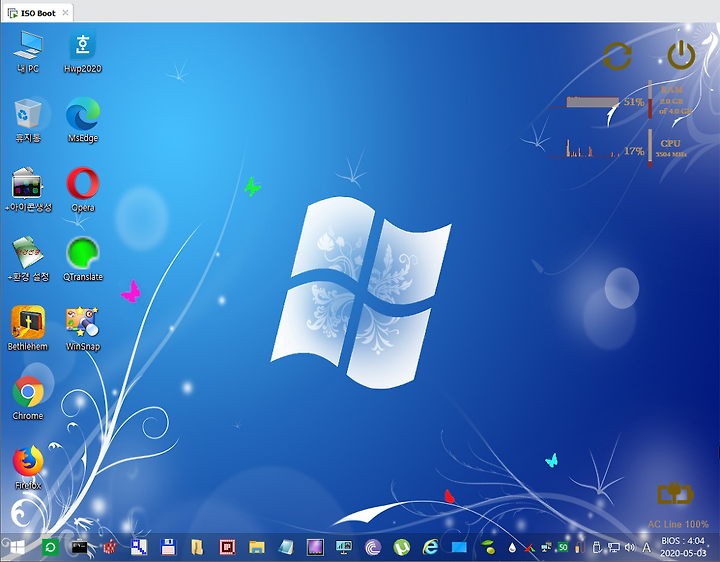The height and width of the screenshot is (562, 720).
Task: Click the RAM usage gadget
Action: click(622, 100)
